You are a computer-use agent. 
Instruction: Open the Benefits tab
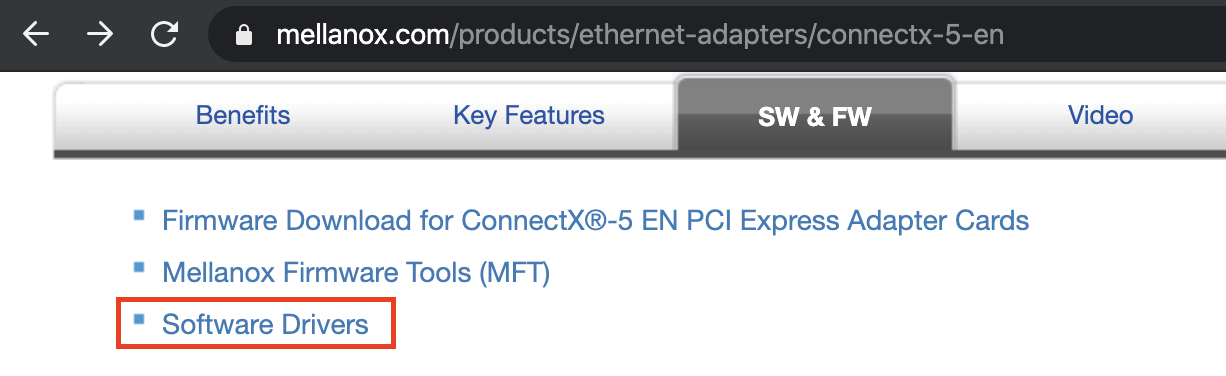point(243,115)
